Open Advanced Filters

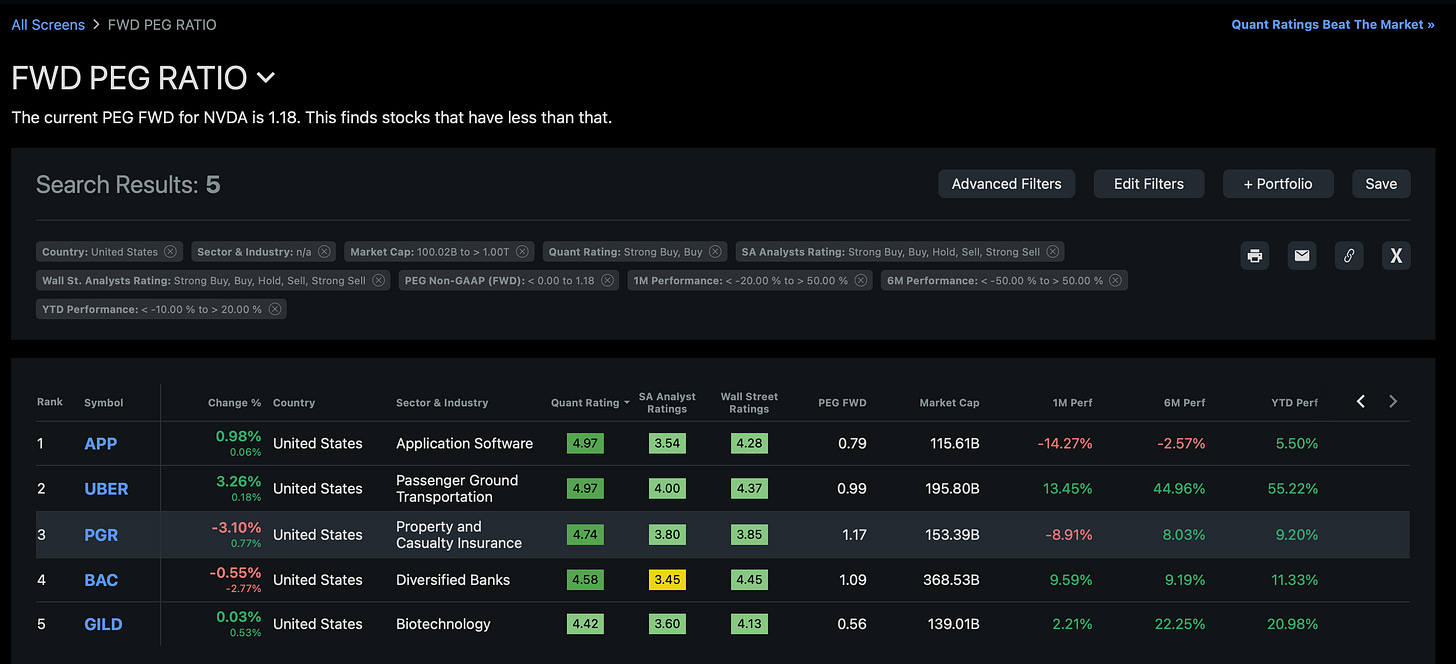[1007, 184]
